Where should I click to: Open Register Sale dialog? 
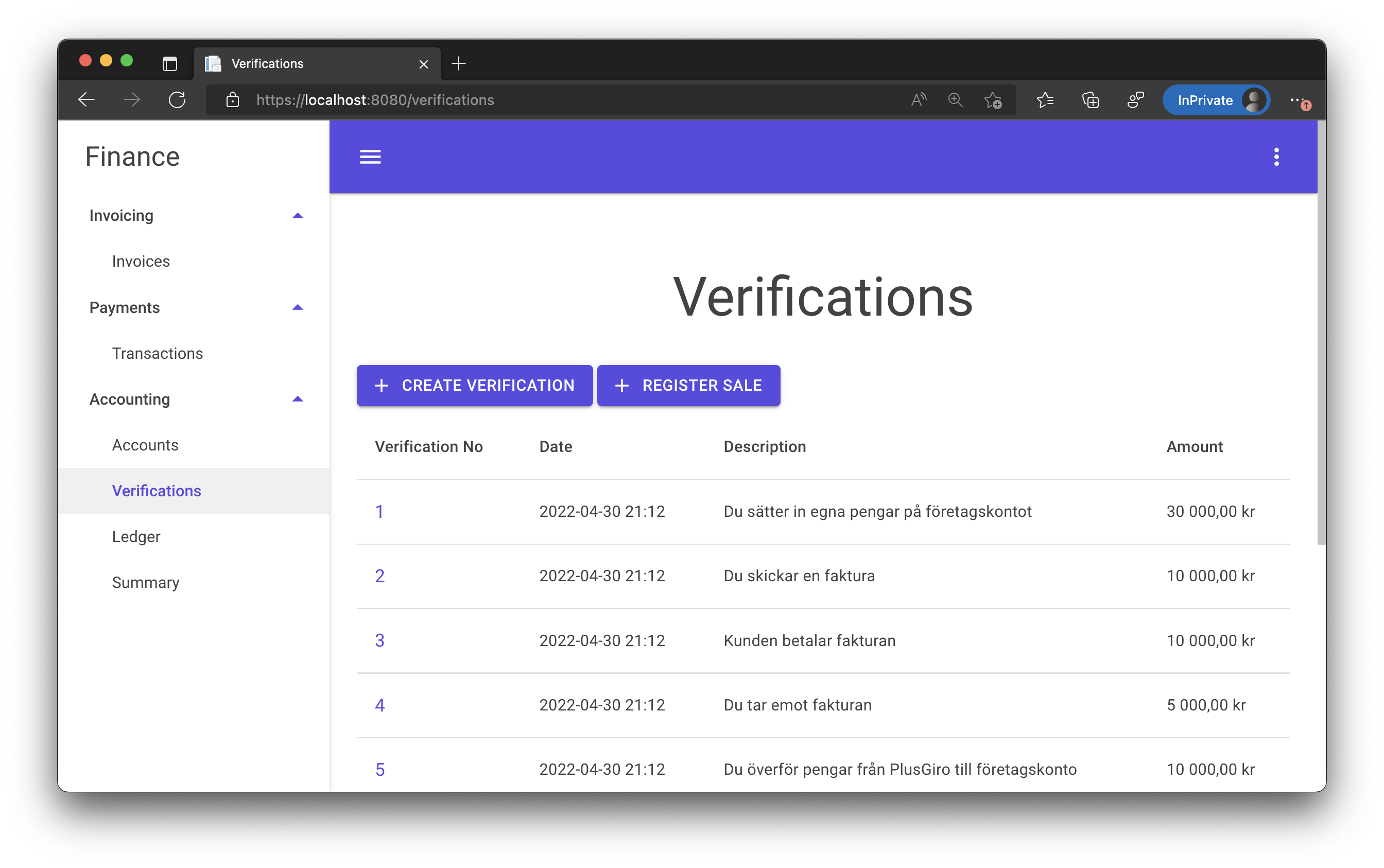[688, 385]
